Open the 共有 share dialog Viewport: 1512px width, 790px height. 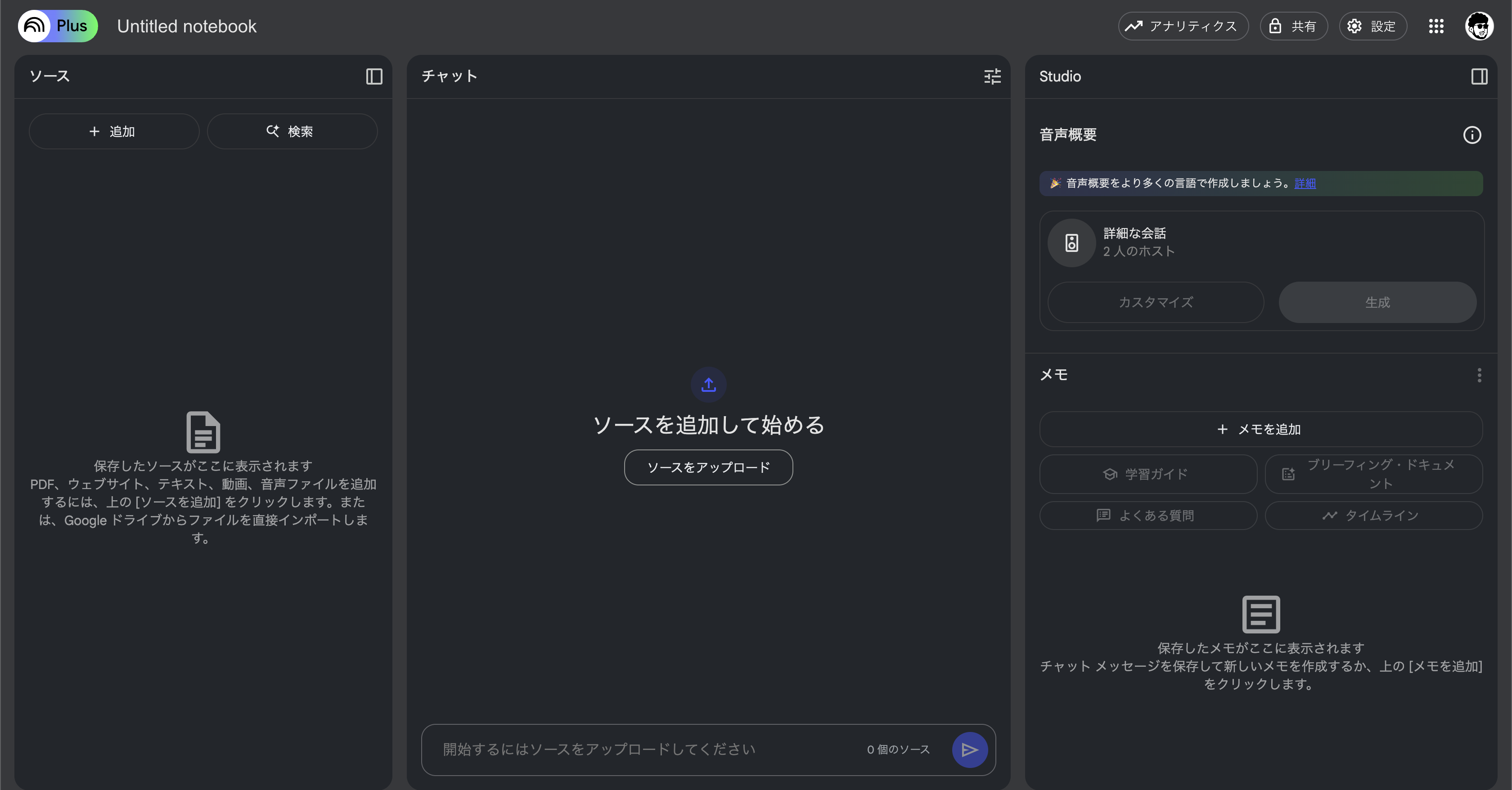tap(1293, 27)
